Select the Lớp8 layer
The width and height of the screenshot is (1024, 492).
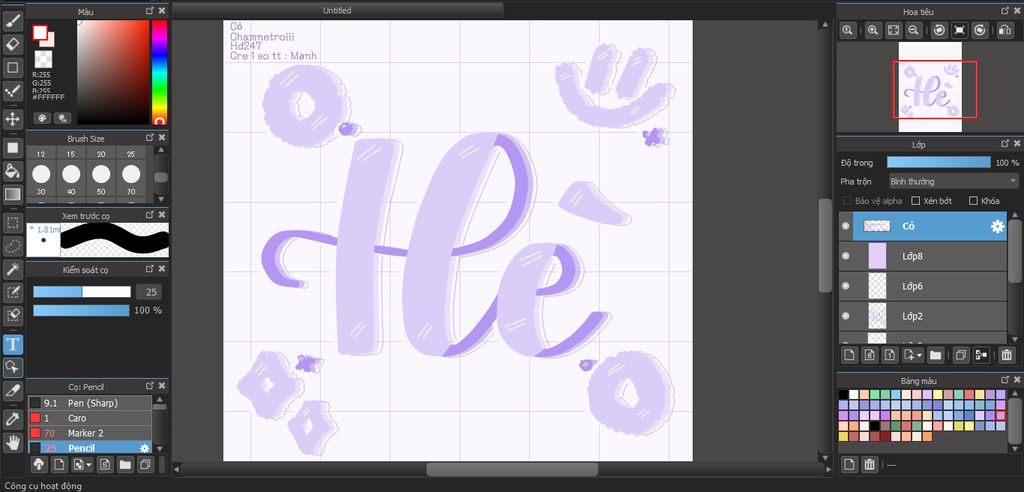pos(923,256)
